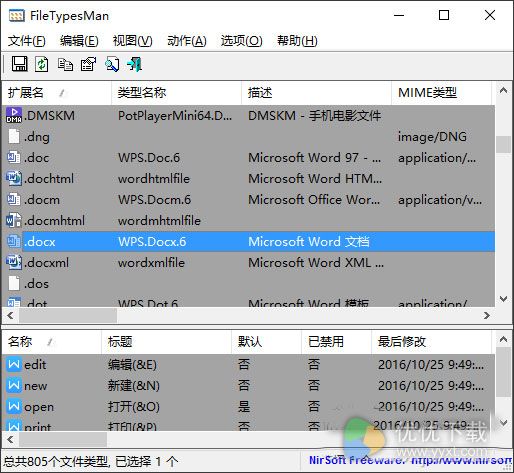The height and width of the screenshot is (473, 514).
Task: Click the WPS icon beside new action
Action: [14, 385]
